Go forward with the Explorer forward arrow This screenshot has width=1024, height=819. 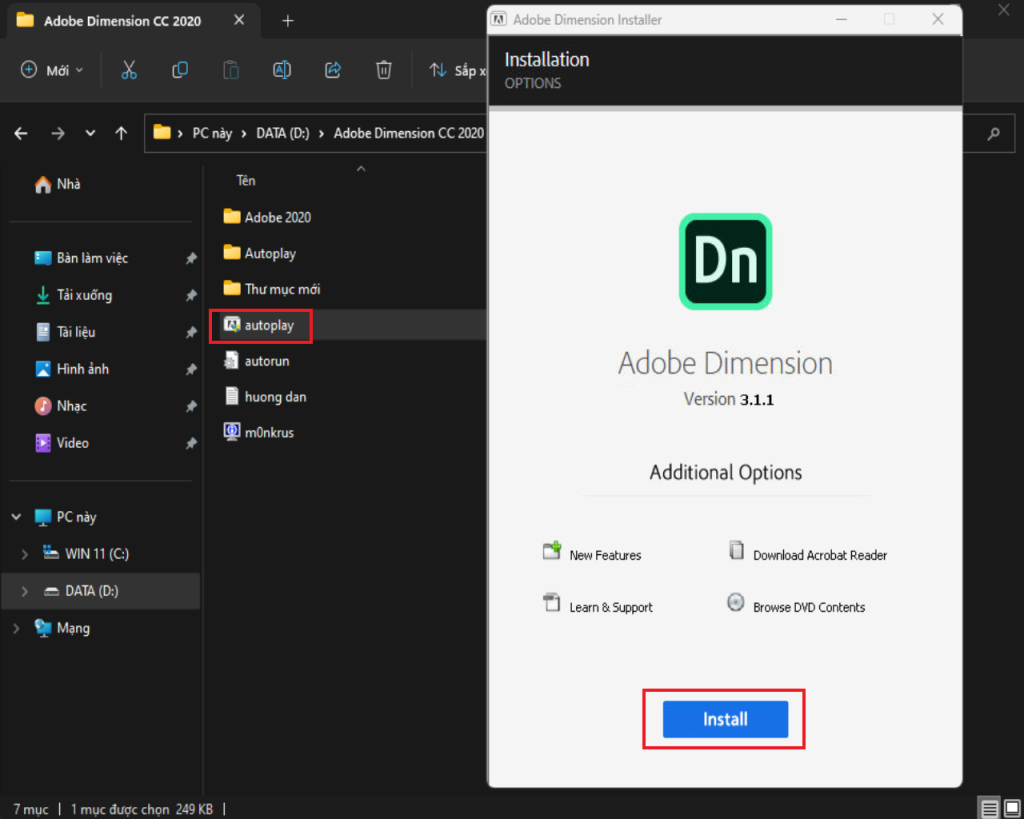point(58,134)
